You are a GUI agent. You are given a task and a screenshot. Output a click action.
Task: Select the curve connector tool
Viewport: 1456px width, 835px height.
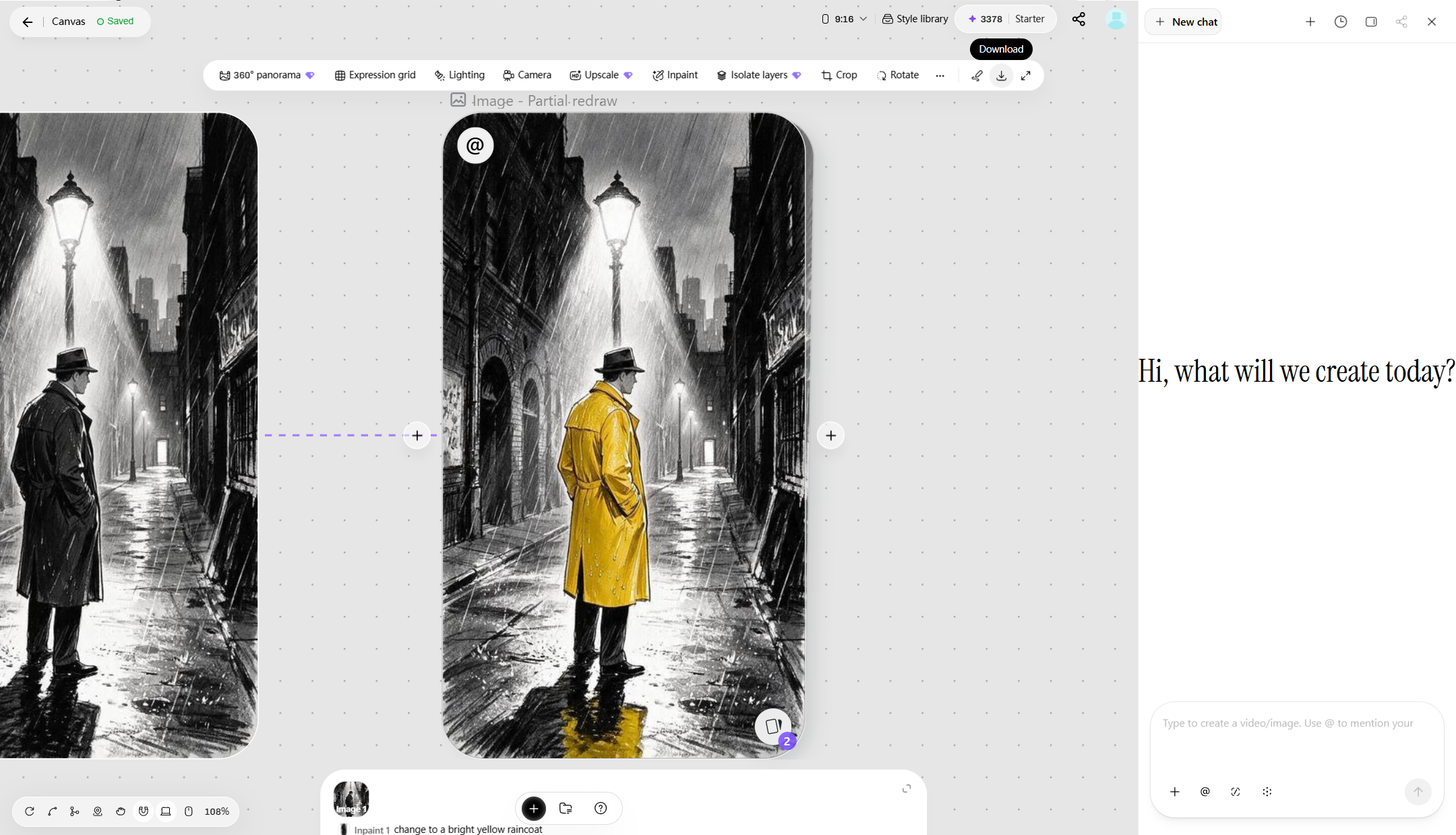click(53, 811)
